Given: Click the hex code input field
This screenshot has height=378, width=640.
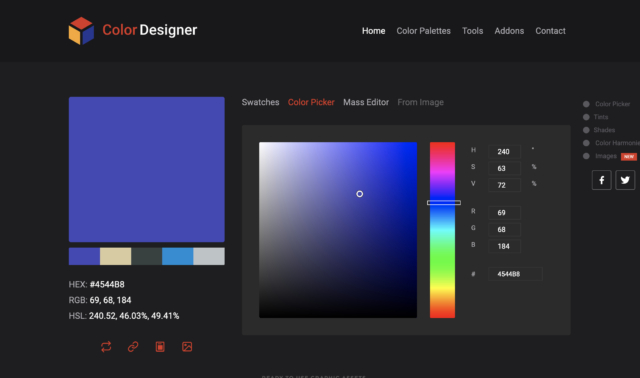Looking at the screenshot, I should pyautogui.click(x=515, y=274).
